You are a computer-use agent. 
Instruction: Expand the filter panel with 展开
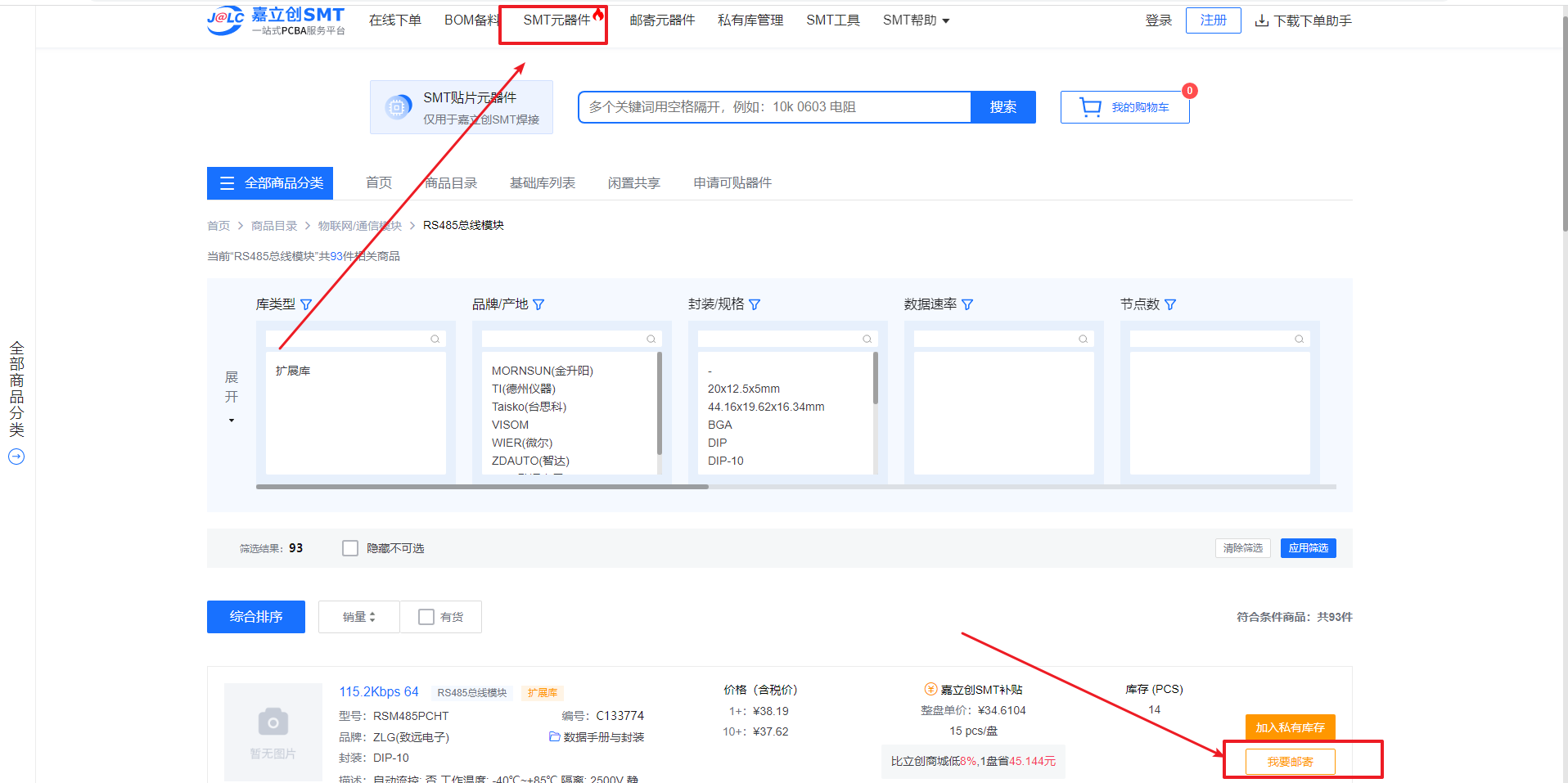[x=232, y=397]
